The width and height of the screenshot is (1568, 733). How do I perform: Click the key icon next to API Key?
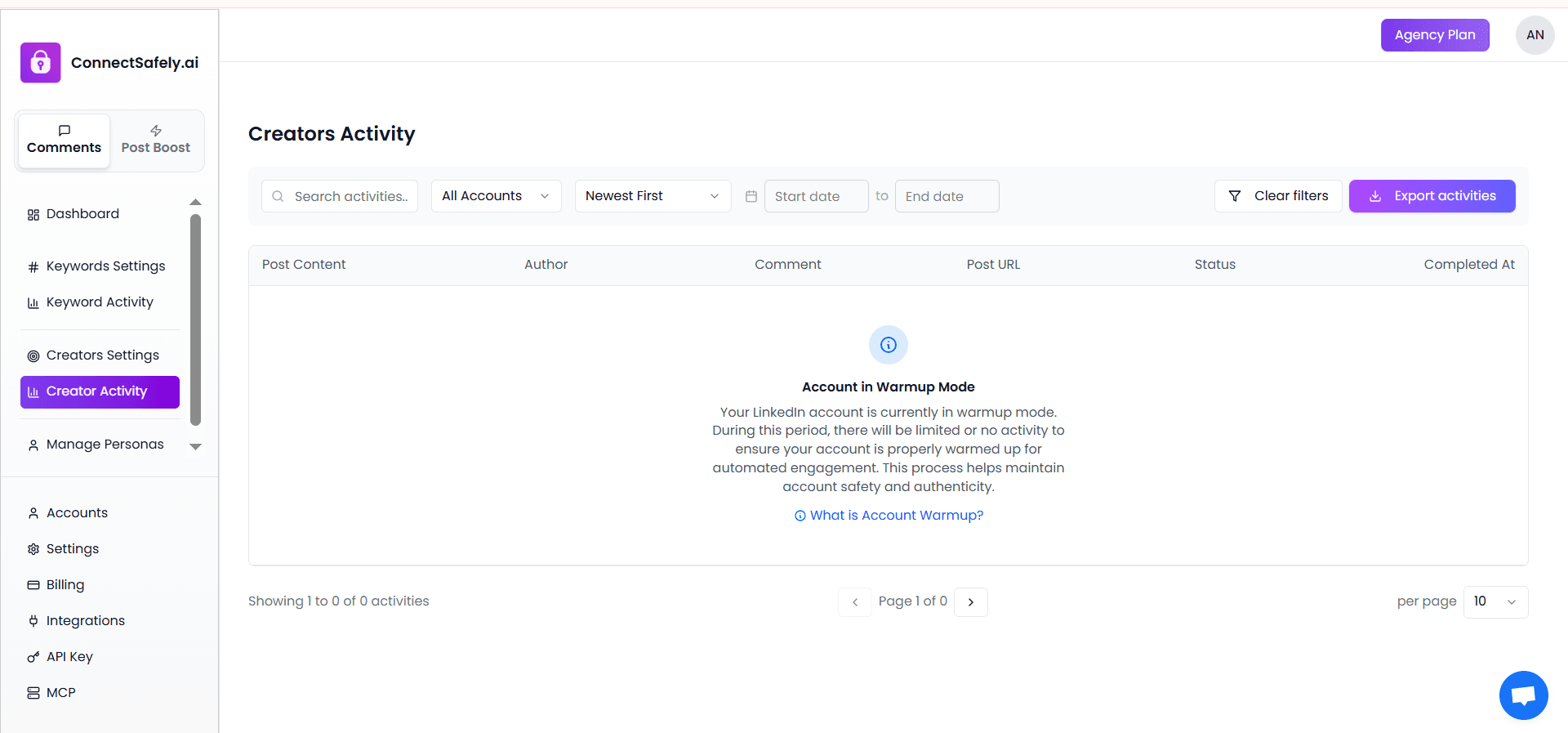coord(33,657)
